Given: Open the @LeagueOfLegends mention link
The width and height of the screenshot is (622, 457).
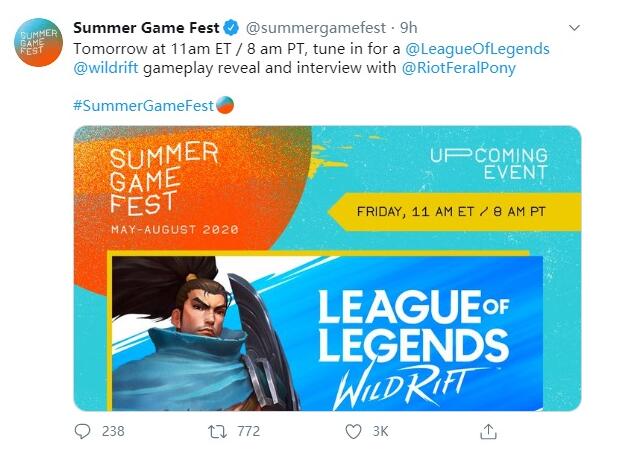Looking at the screenshot, I should point(477,48).
